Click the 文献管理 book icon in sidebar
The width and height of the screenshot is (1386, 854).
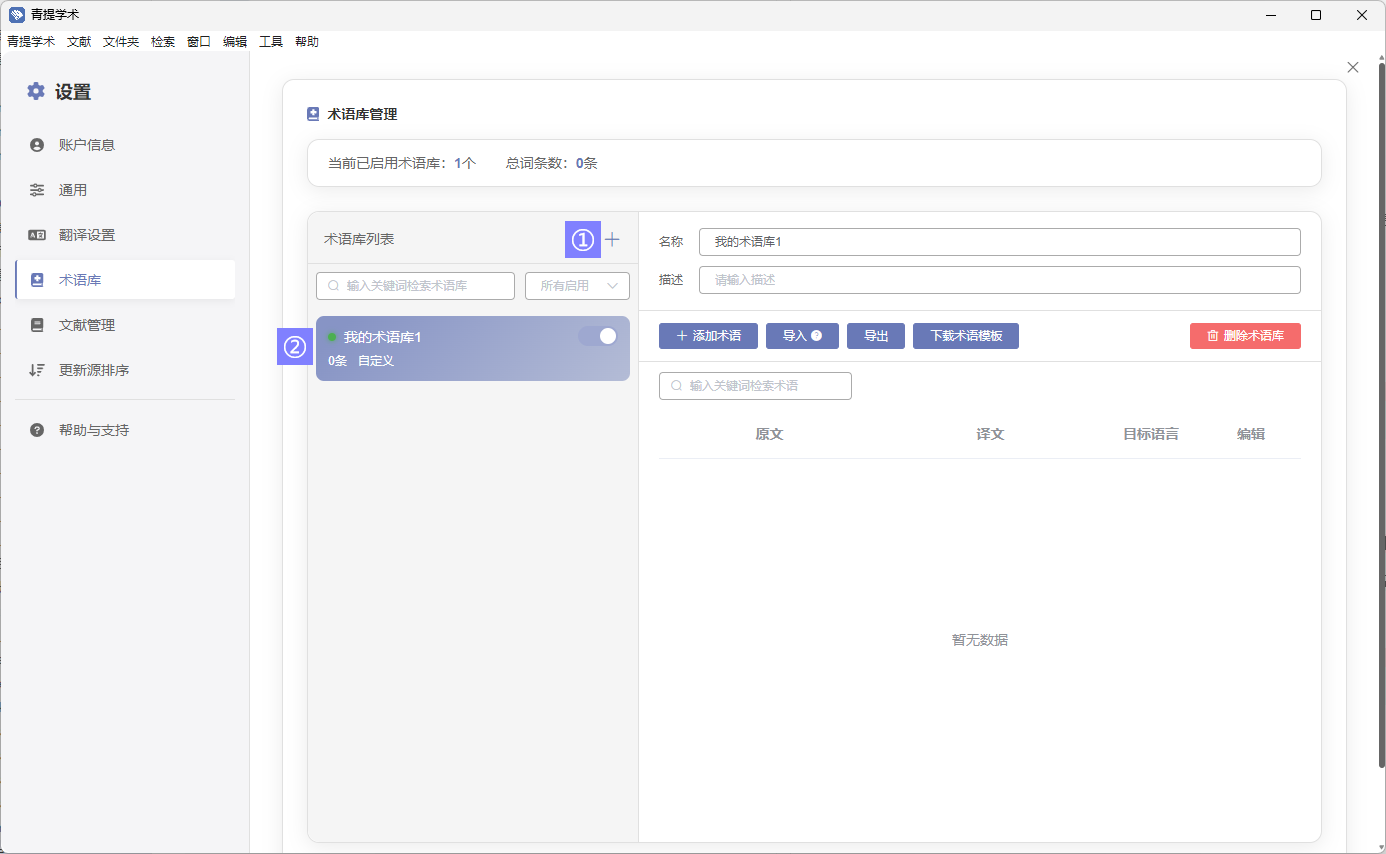coord(37,325)
